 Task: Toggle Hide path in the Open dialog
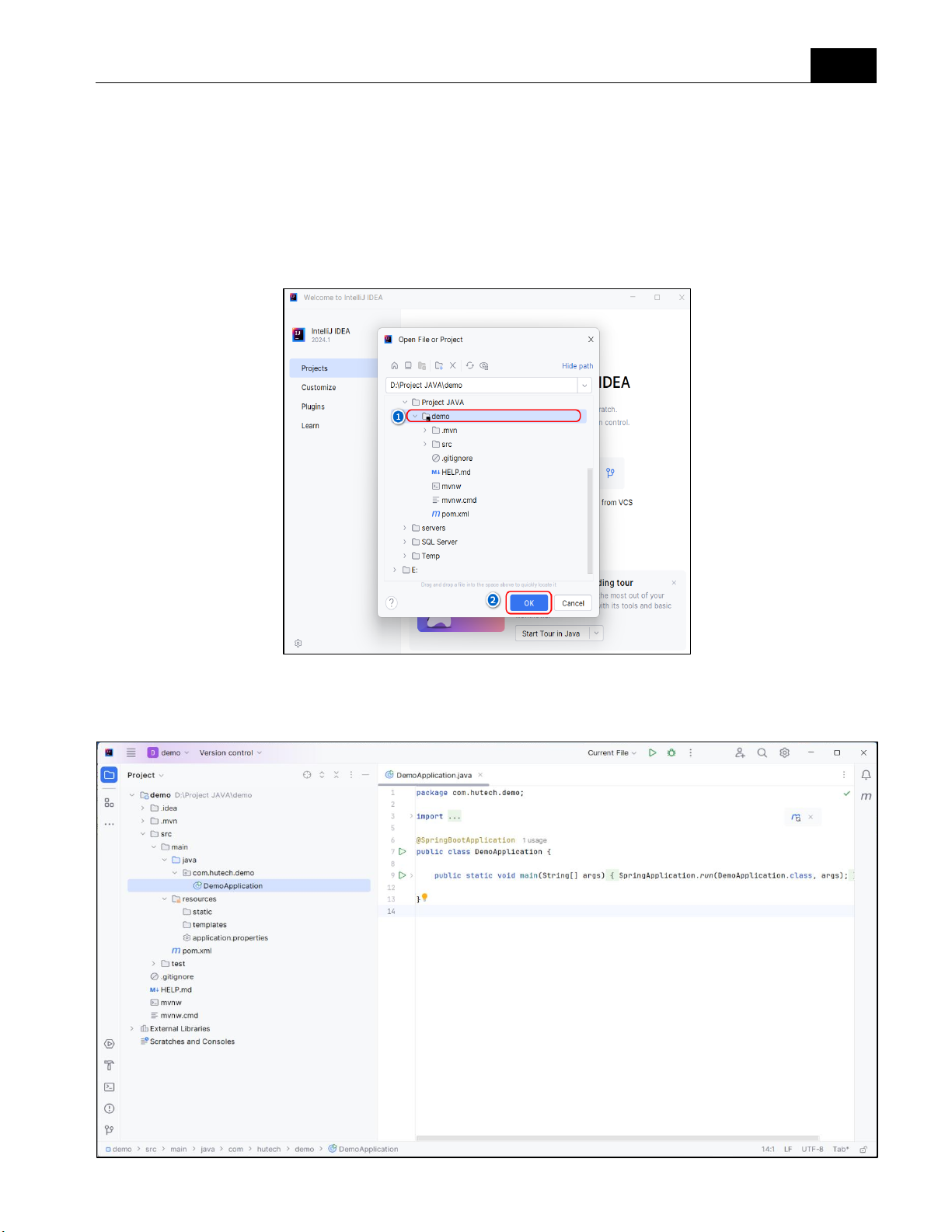coord(577,366)
